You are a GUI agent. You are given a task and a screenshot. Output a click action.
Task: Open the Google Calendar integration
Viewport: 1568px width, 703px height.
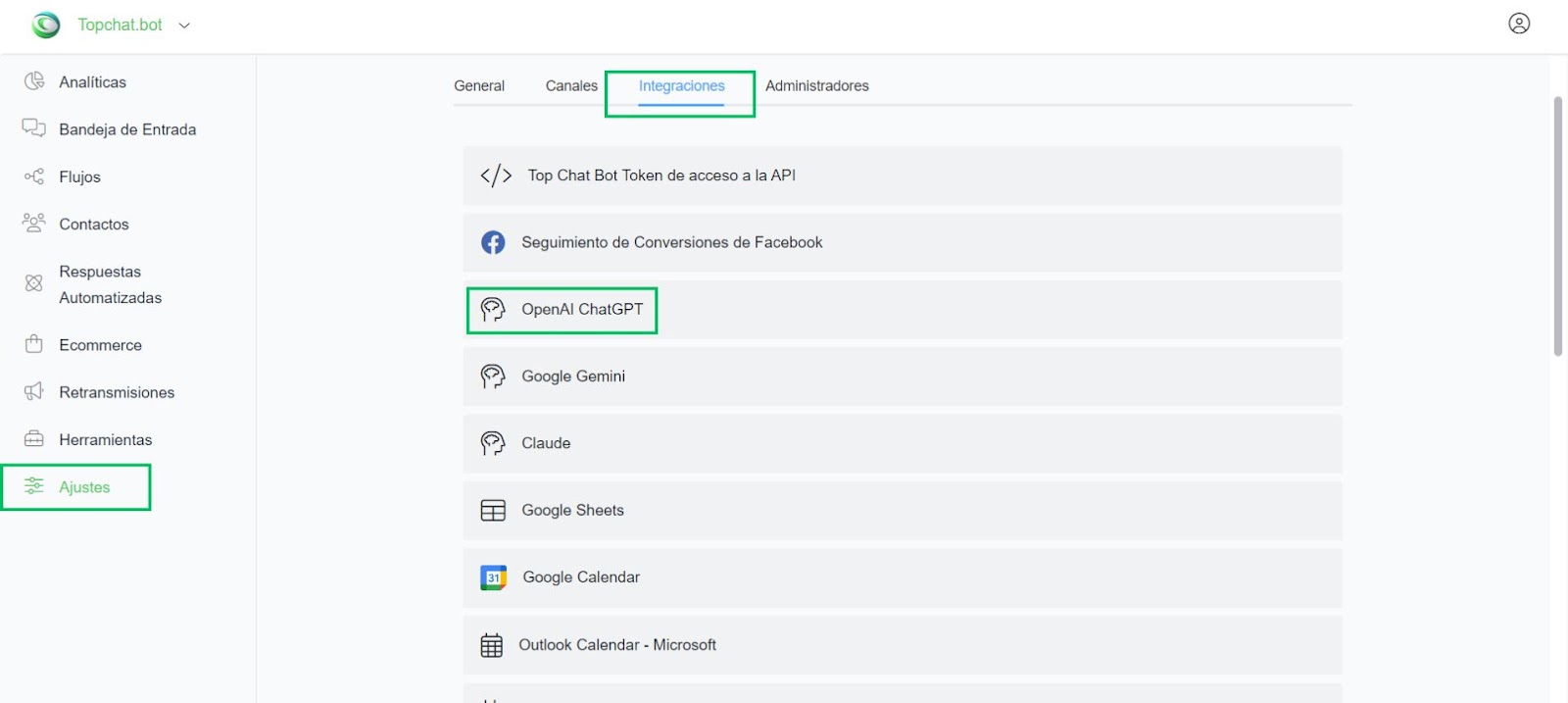point(903,577)
